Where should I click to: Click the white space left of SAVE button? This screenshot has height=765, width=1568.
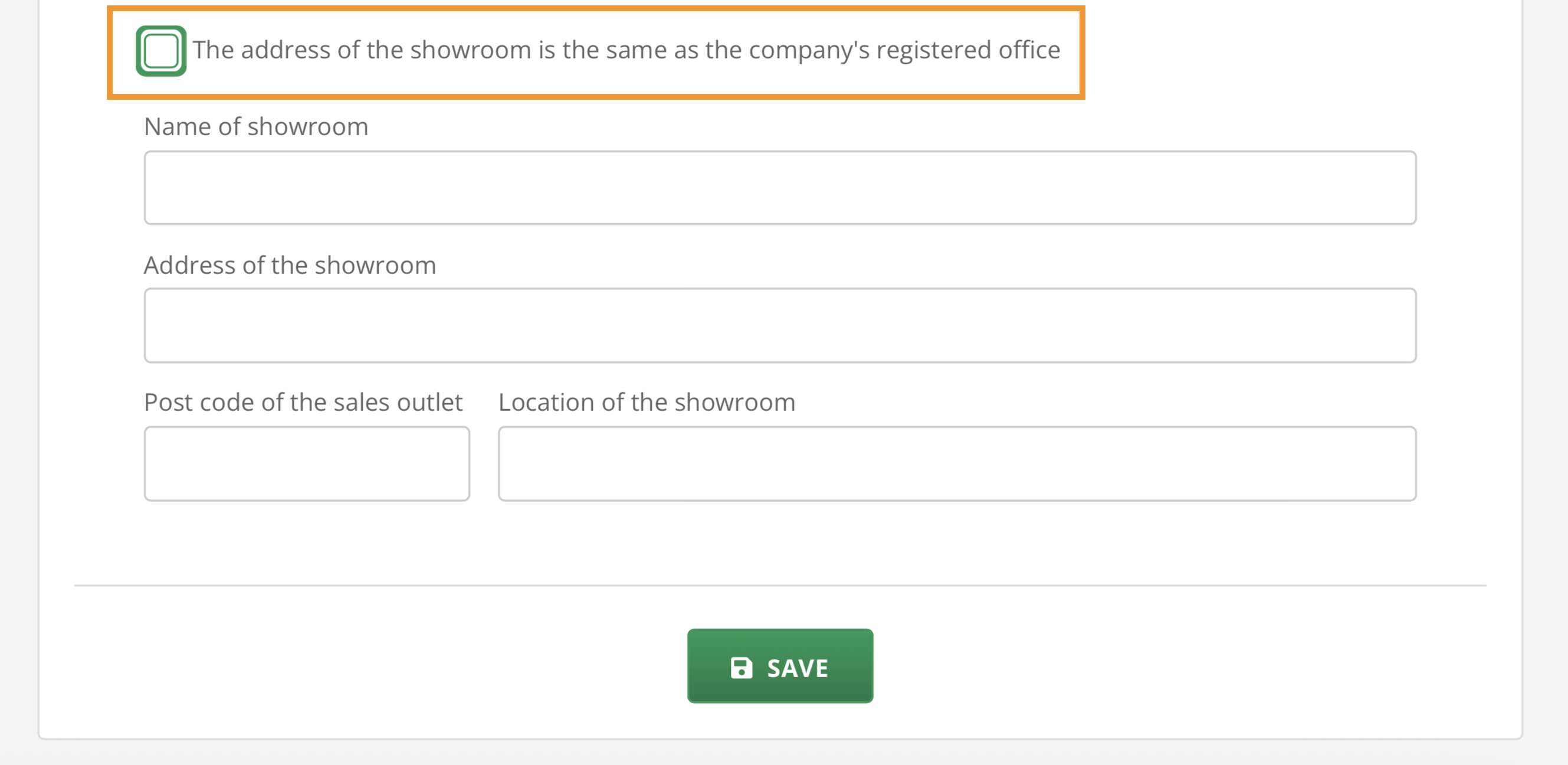426,665
